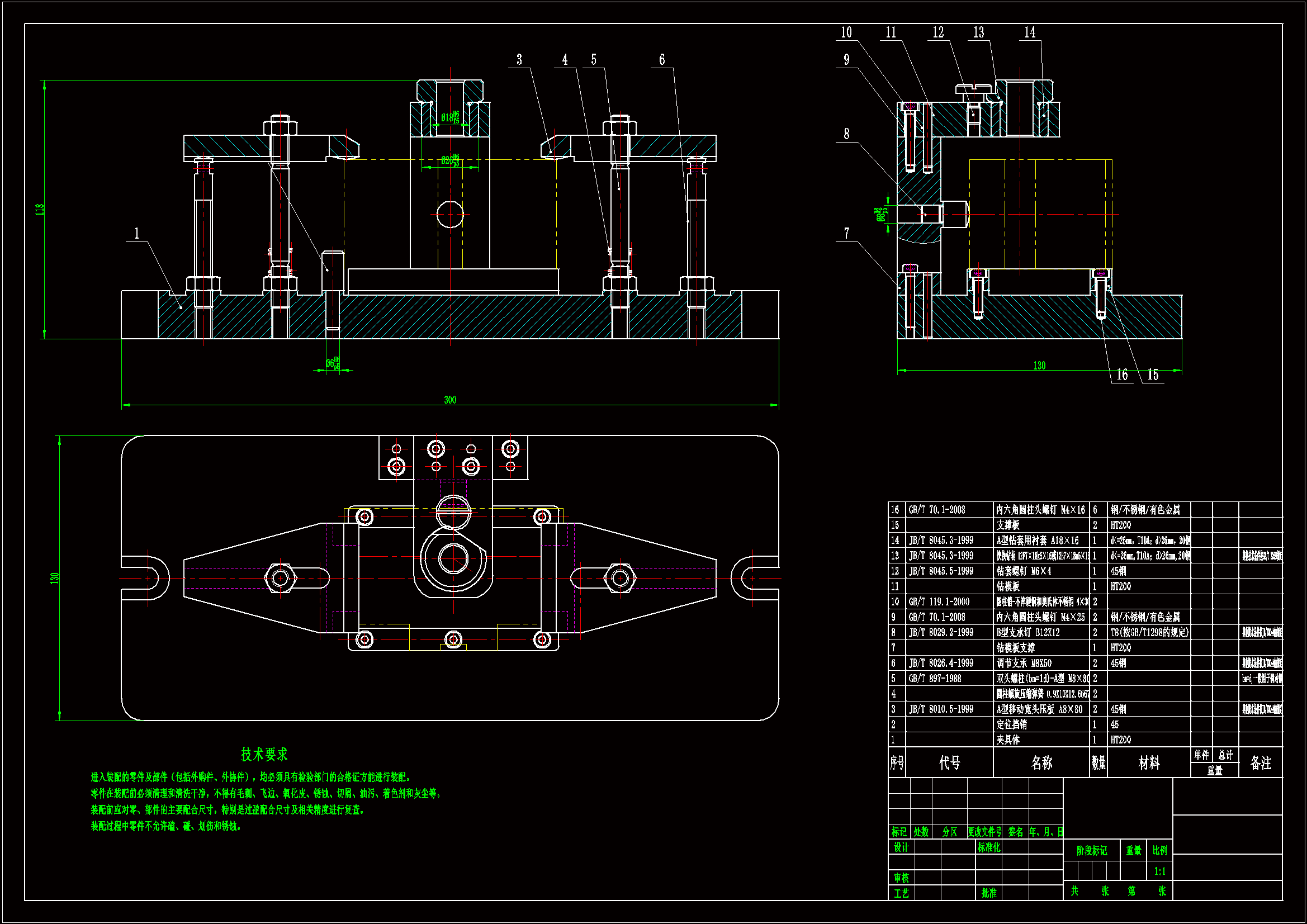Click the 材料 column header cell
Viewport: 1307px width, 924px height.
point(1148,762)
